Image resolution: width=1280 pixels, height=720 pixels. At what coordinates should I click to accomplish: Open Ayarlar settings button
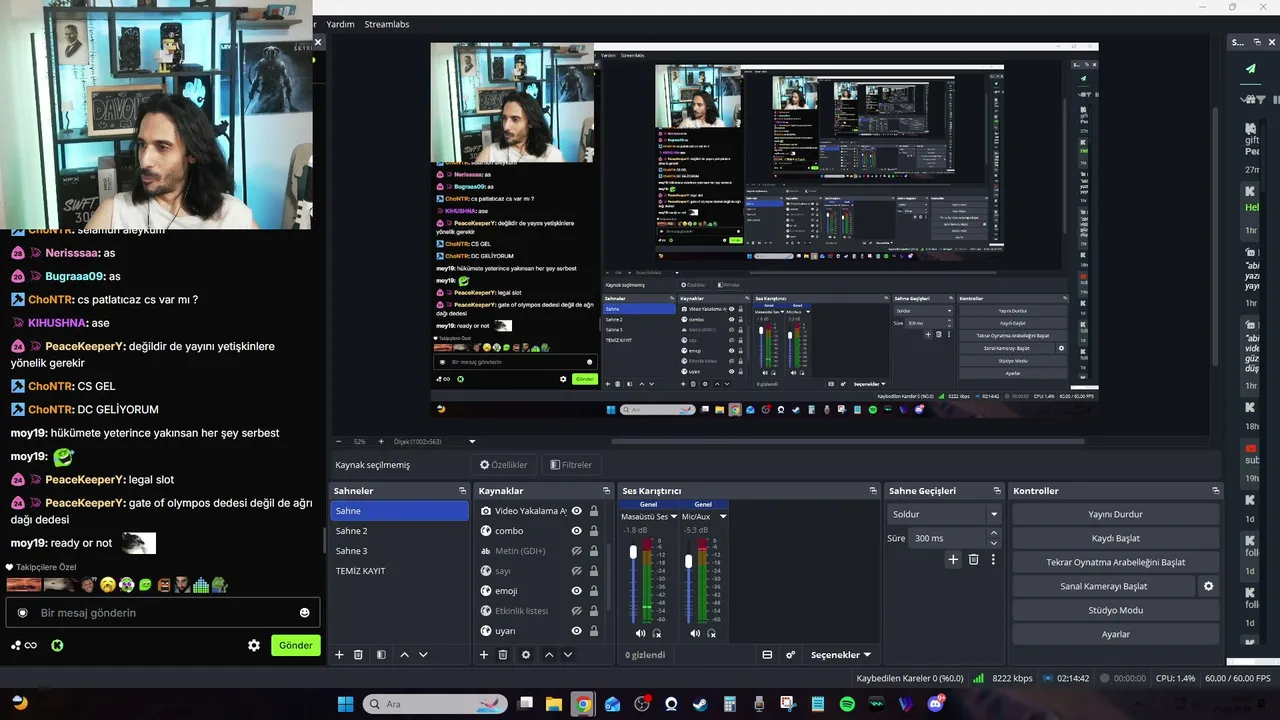(1116, 634)
